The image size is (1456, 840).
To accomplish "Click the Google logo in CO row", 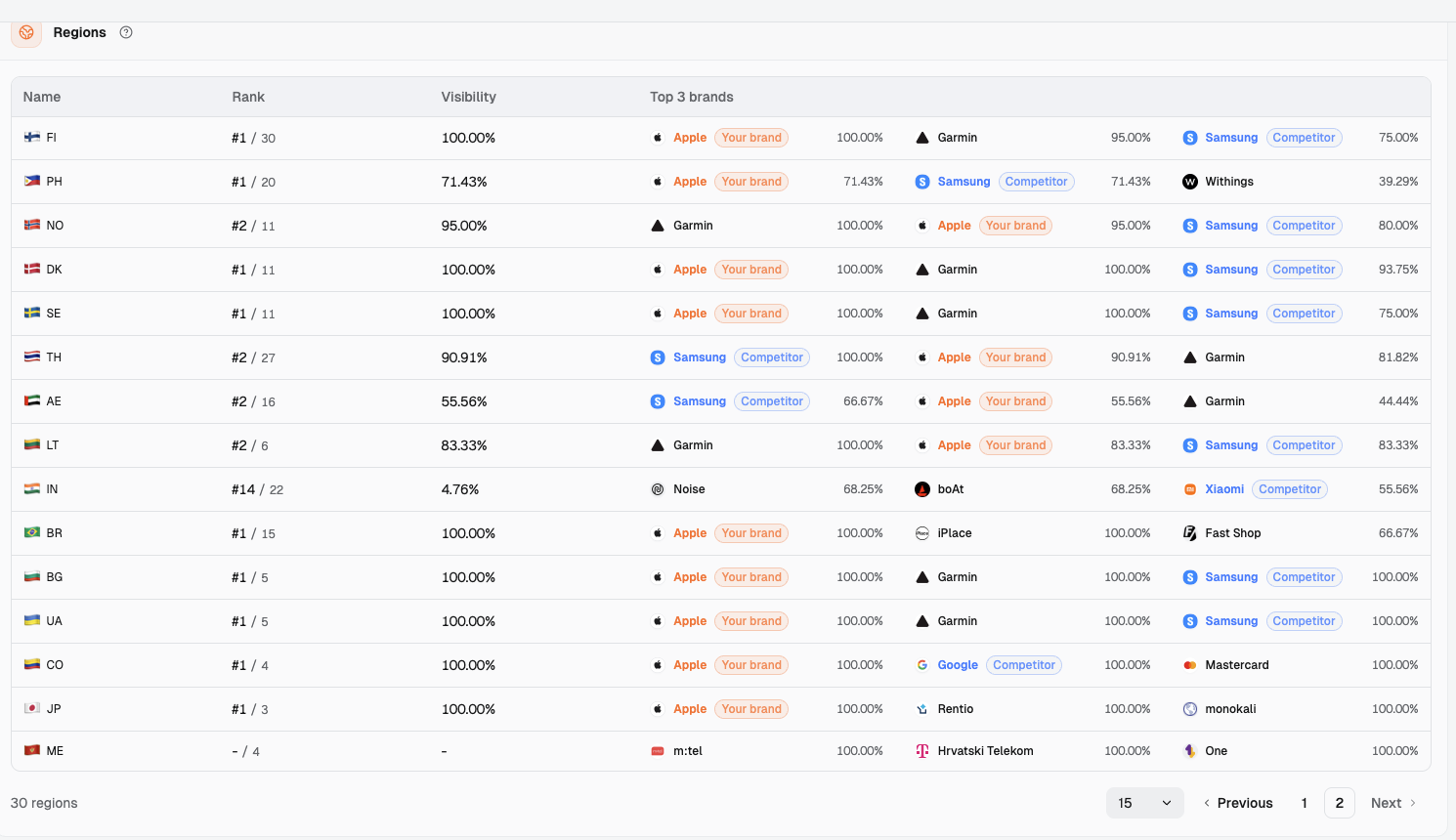I will pos(922,665).
